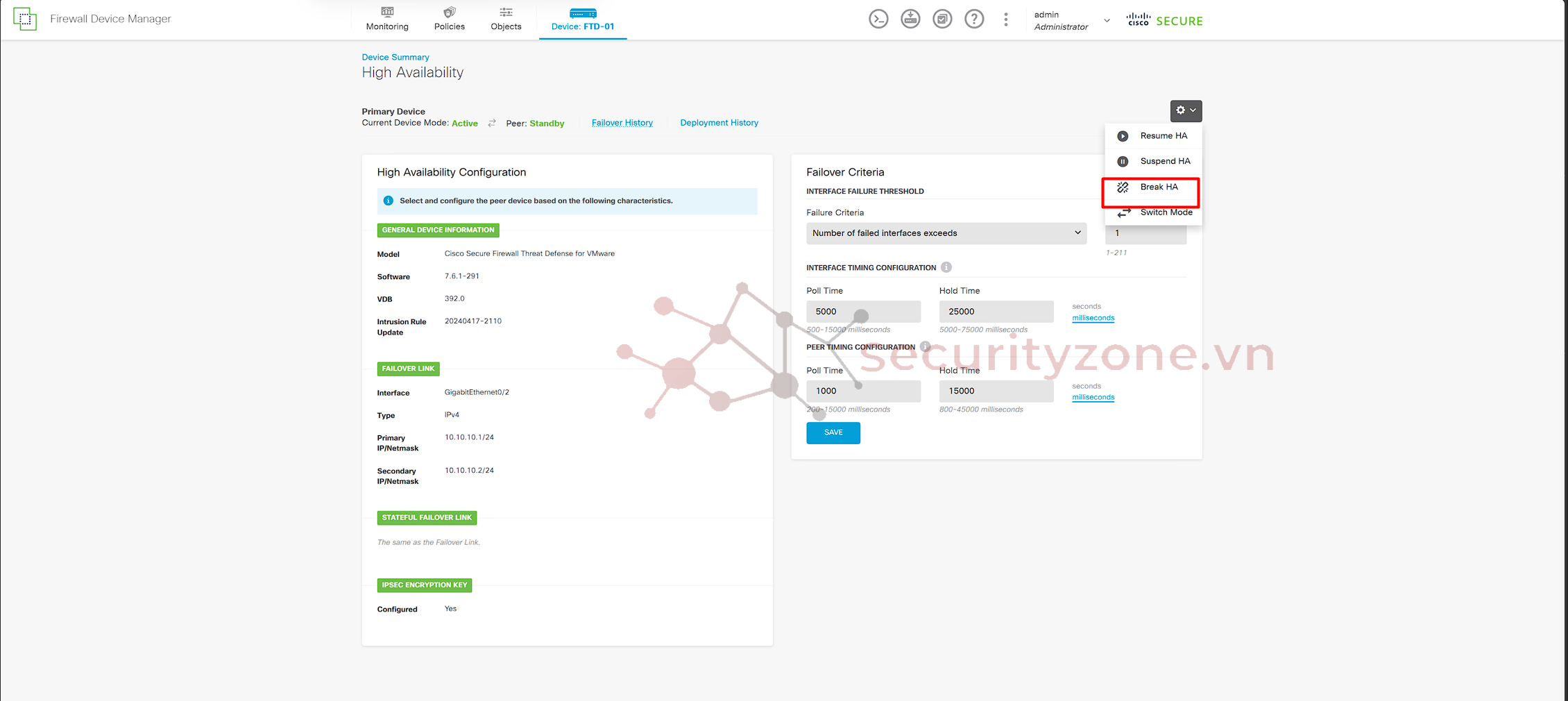This screenshot has height=701, width=1568.
Task: Open the Monitoring tab
Action: 387,19
